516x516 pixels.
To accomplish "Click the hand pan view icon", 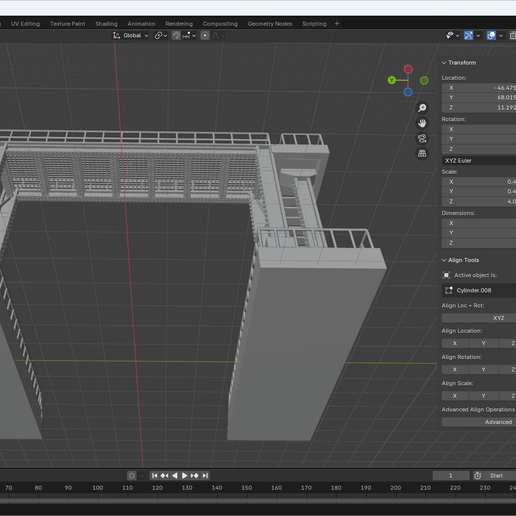I will click(x=422, y=123).
